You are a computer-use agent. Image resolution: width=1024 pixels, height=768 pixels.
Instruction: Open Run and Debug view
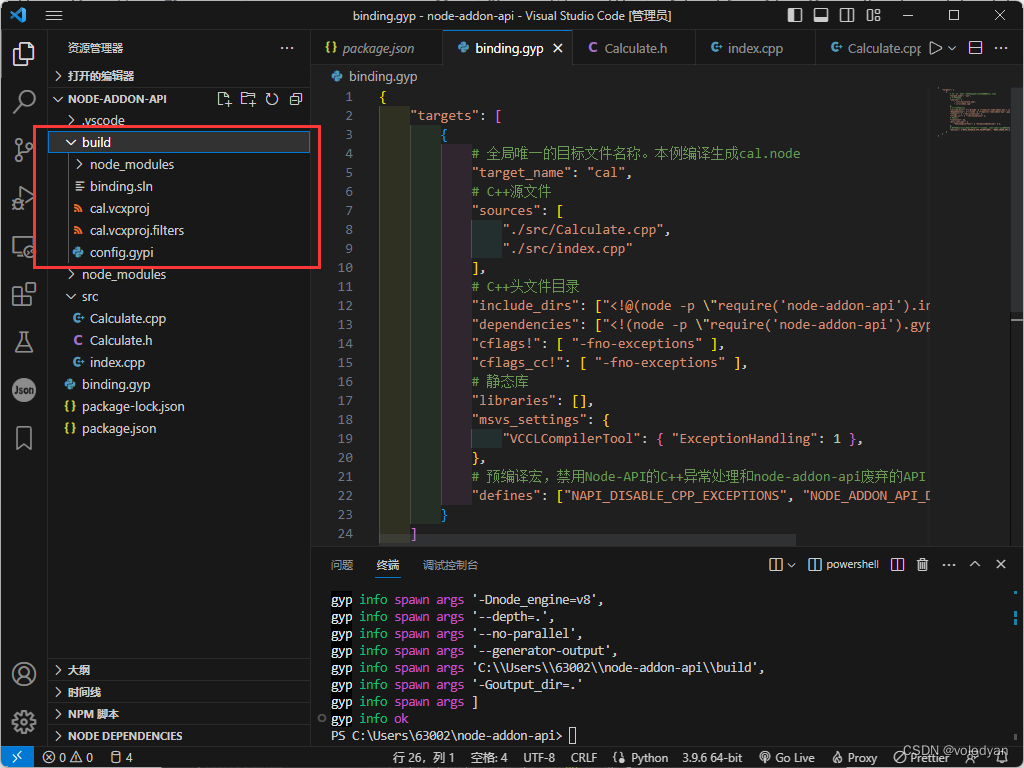(x=24, y=198)
